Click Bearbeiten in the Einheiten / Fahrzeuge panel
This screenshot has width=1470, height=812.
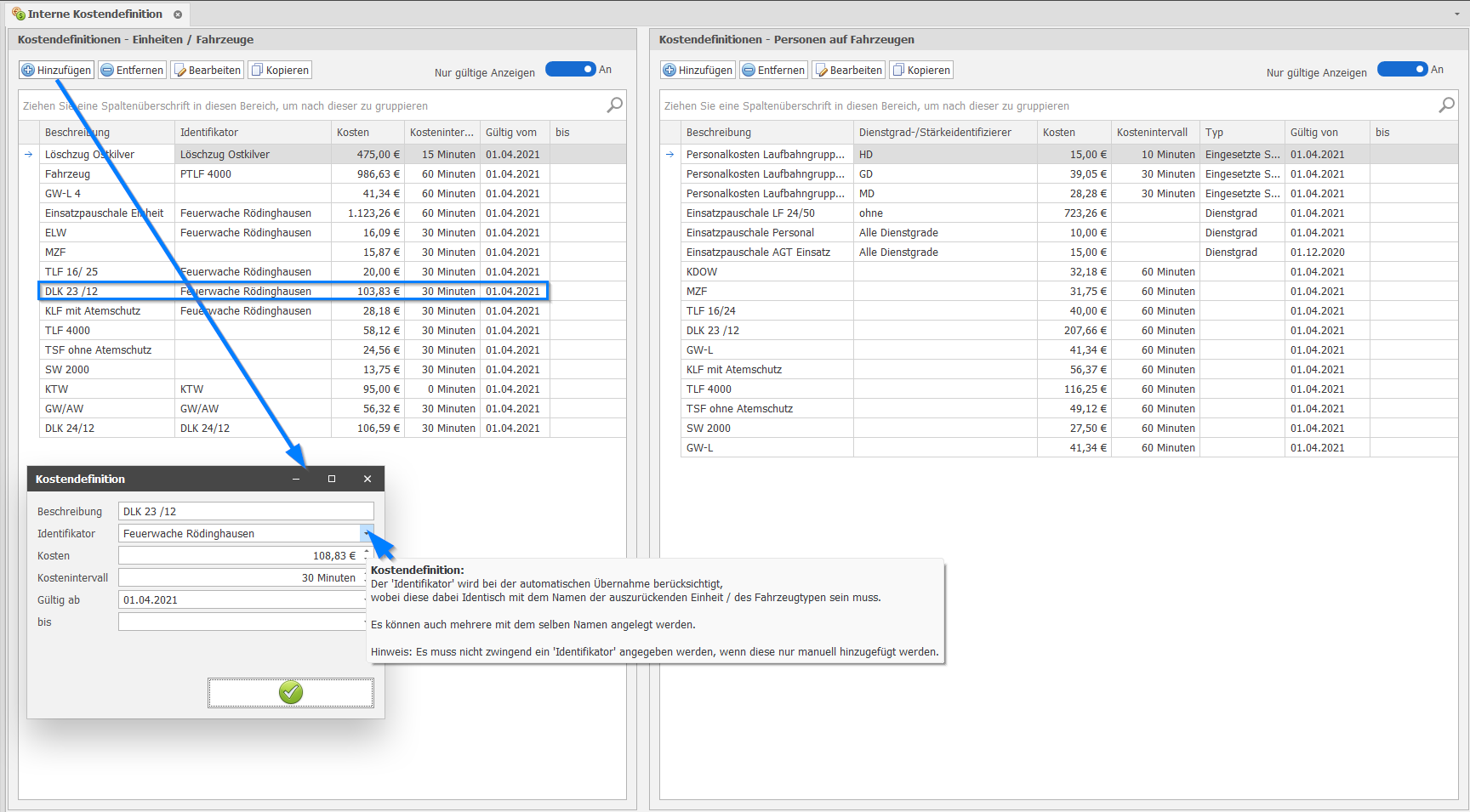click(x=208, y=71)
